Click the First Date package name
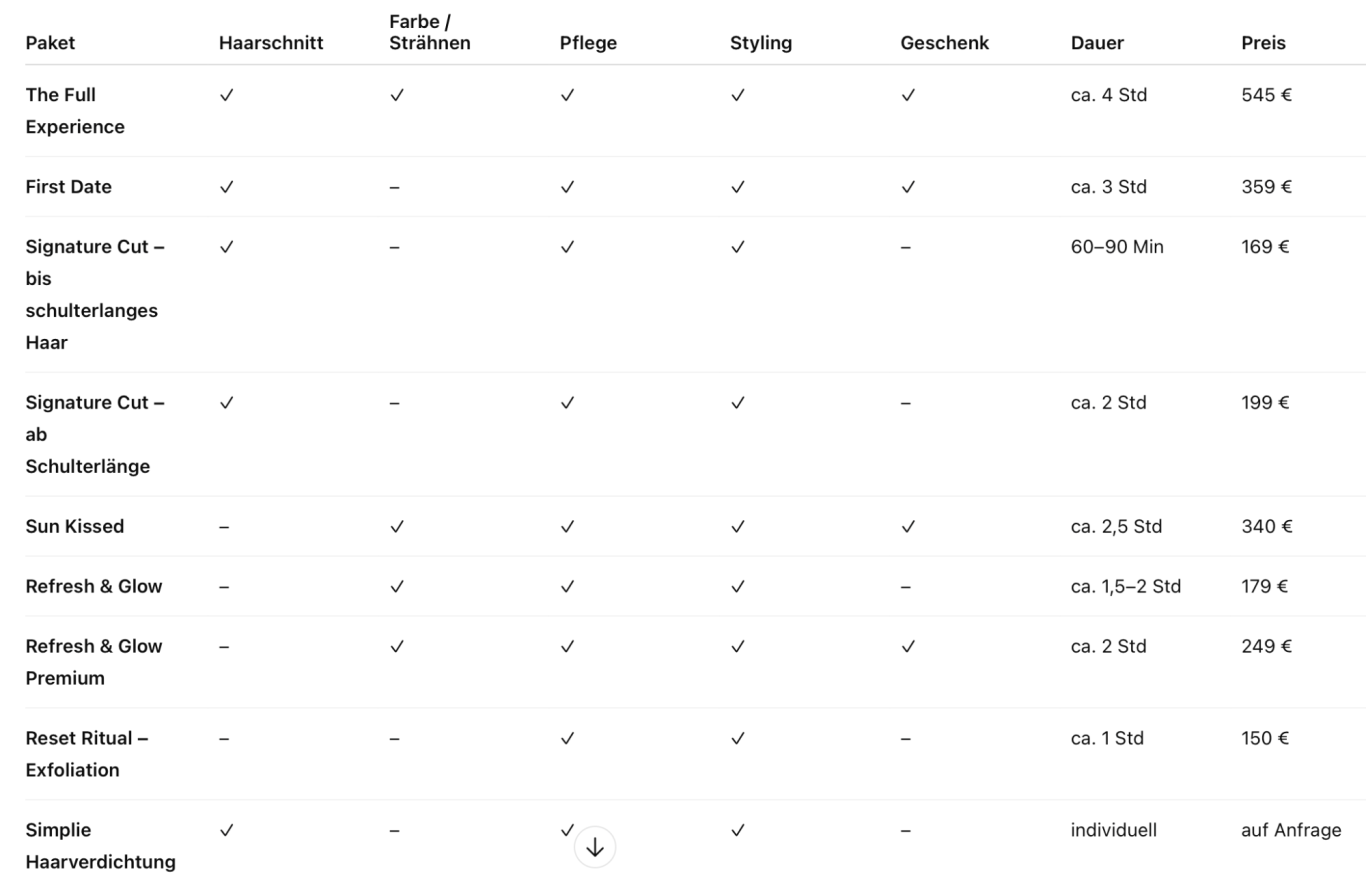 tap(68, 187)
